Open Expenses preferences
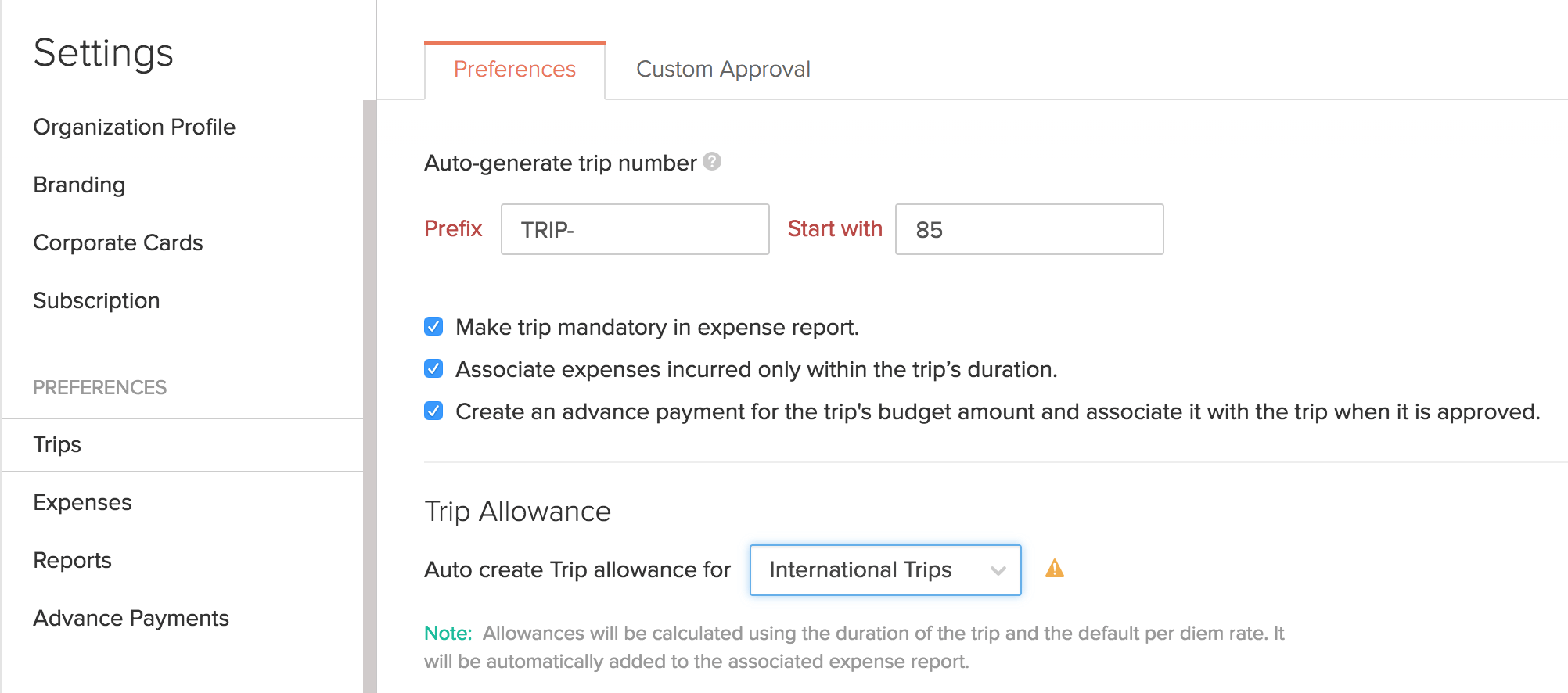The width and height of the screenshot is (1568, 693). (82, 502)
